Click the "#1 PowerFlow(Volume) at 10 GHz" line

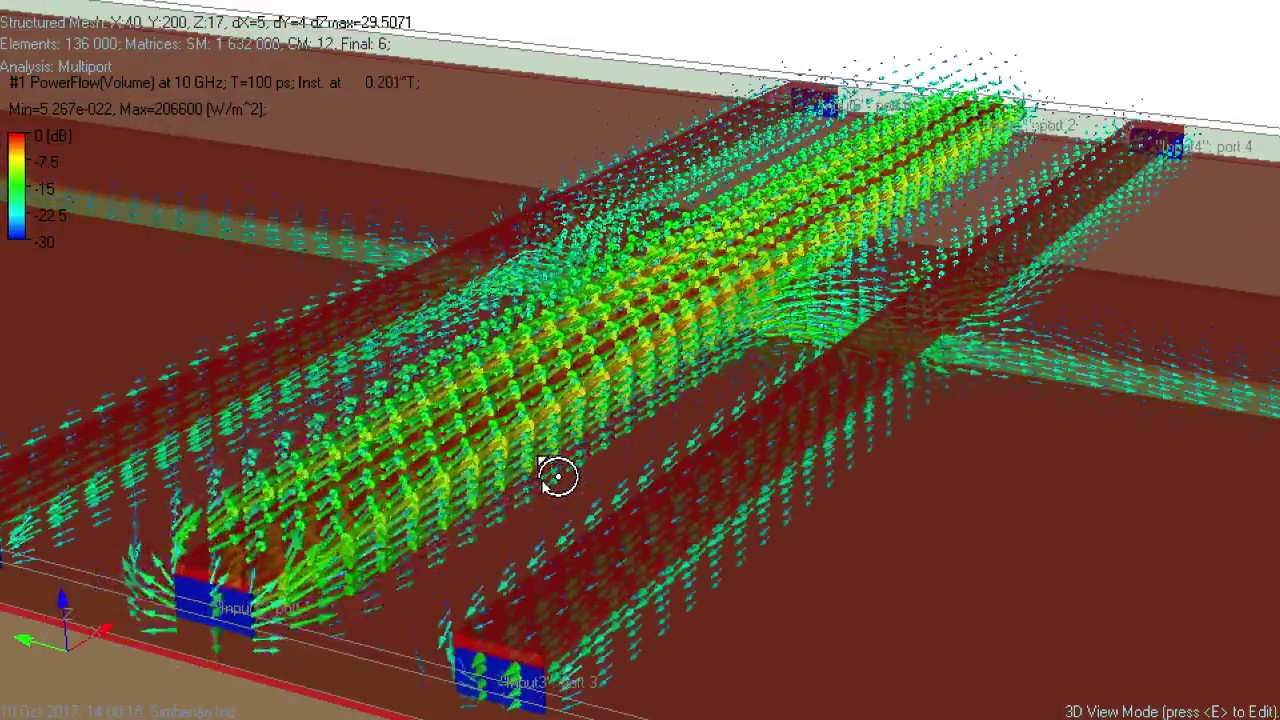(x=214, y=83)
